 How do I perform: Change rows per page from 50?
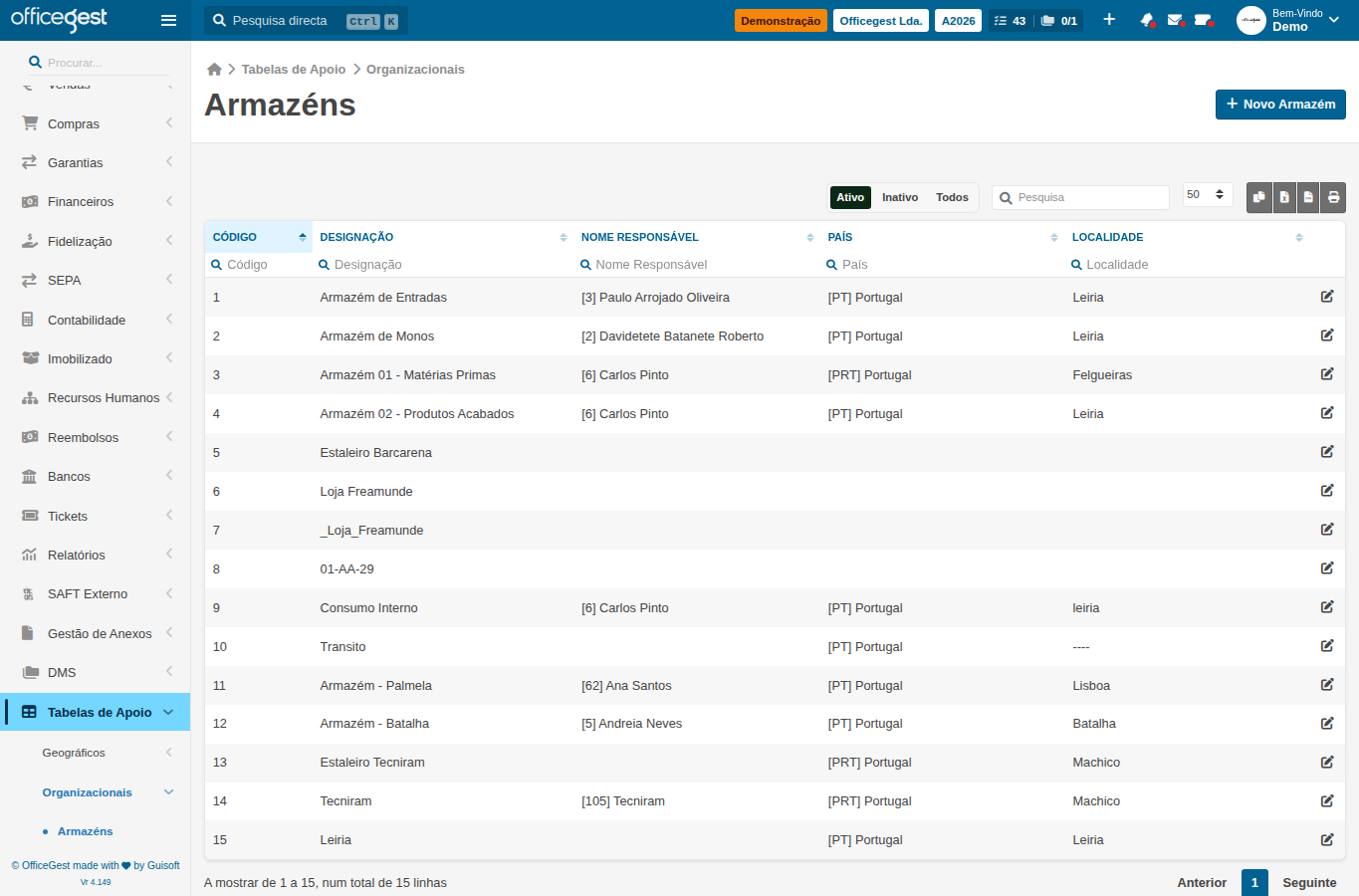click(x=1208, y=195)
